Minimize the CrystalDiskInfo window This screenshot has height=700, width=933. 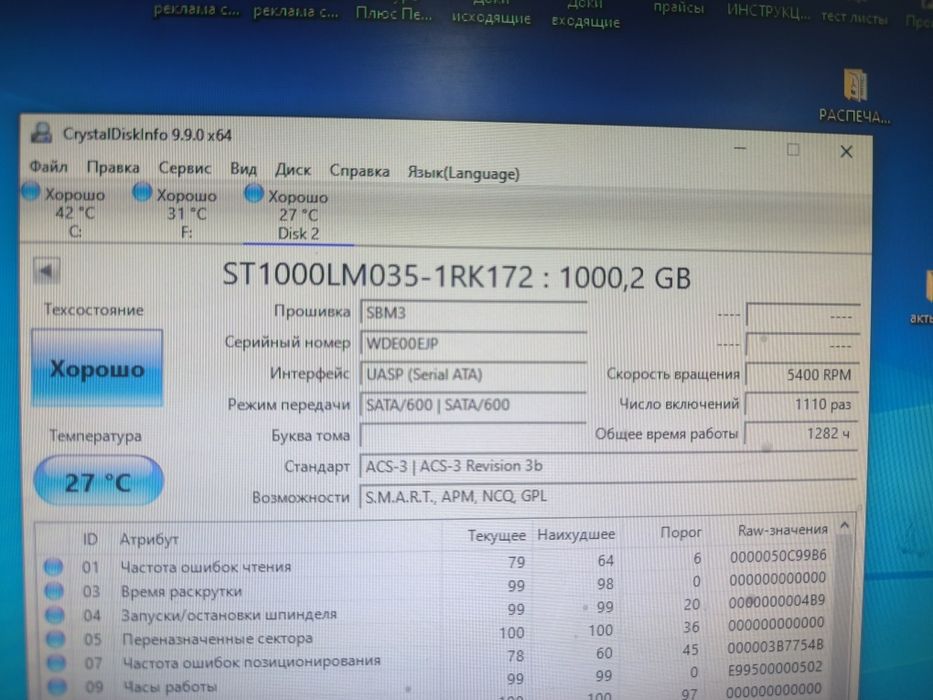740,148
